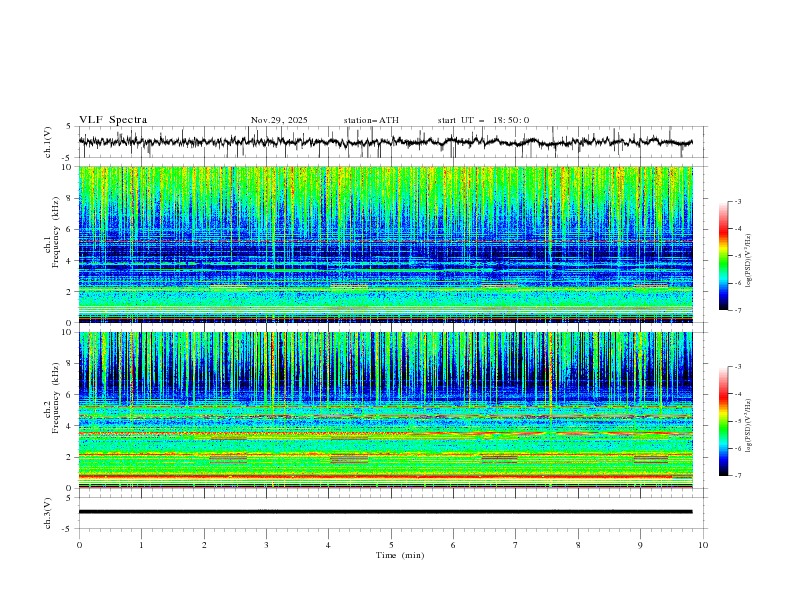Click the time axis tick label '9'
Image resolution: width=792 pixels, height=612 pixels.
pos(640,545)
